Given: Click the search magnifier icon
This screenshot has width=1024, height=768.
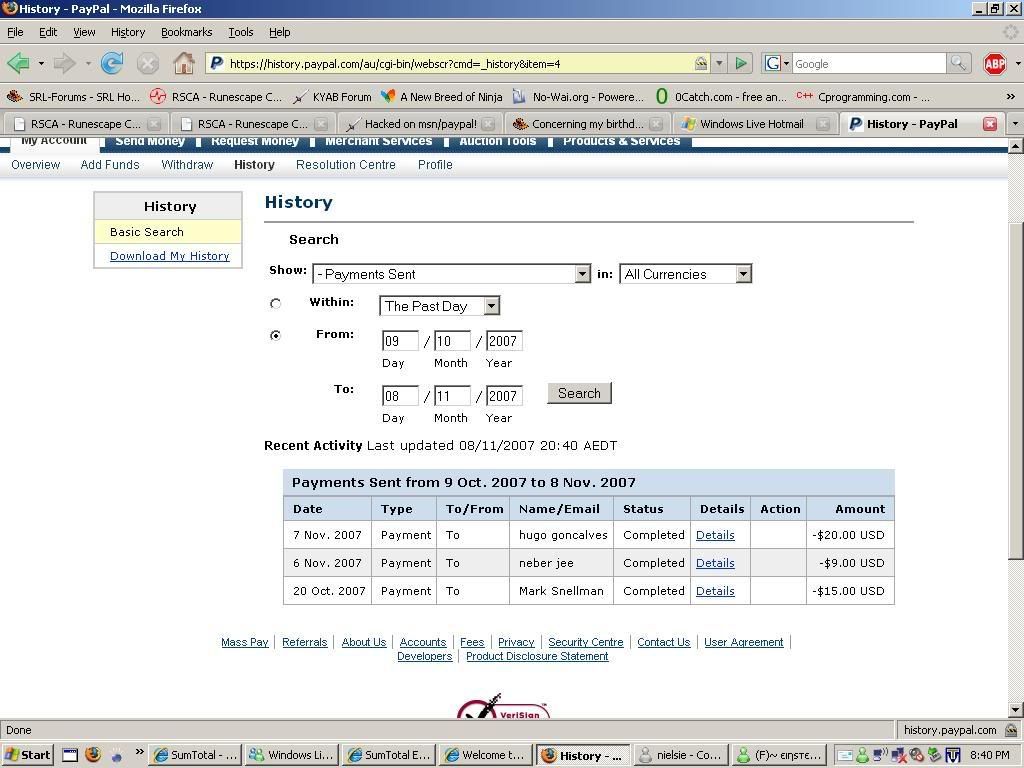Looking at the screenshot, I should point(958,64).
